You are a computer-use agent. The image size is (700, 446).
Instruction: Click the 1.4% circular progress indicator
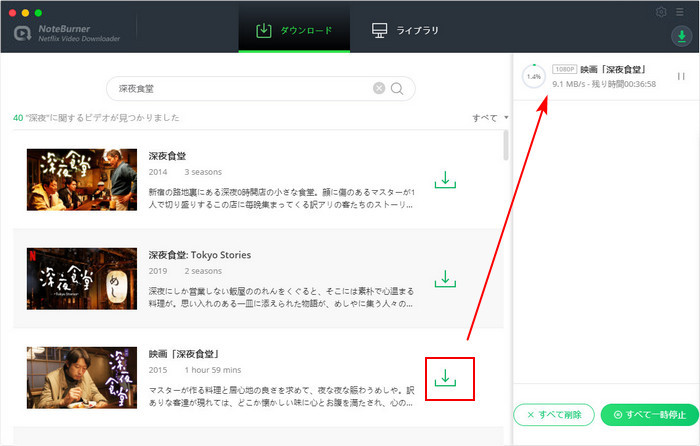tap(534, 76)
